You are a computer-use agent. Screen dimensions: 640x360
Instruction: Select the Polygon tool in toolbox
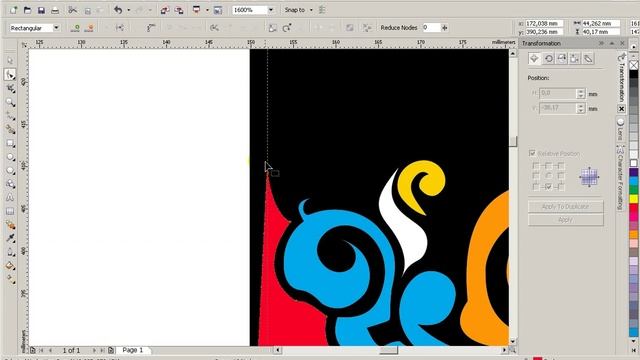tap(10, 171)
